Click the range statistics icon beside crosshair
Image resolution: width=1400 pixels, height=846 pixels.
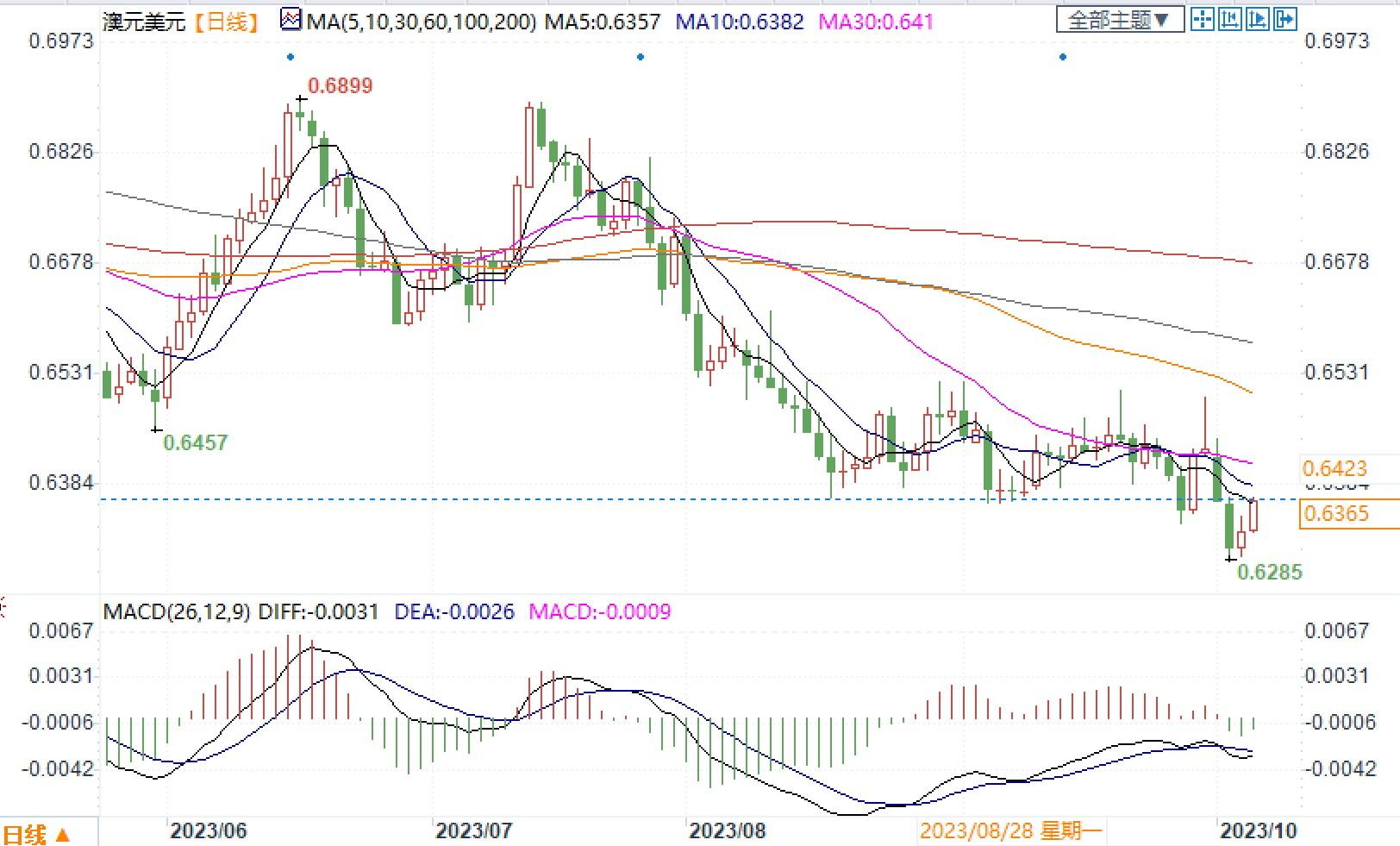pos(1230,19)
